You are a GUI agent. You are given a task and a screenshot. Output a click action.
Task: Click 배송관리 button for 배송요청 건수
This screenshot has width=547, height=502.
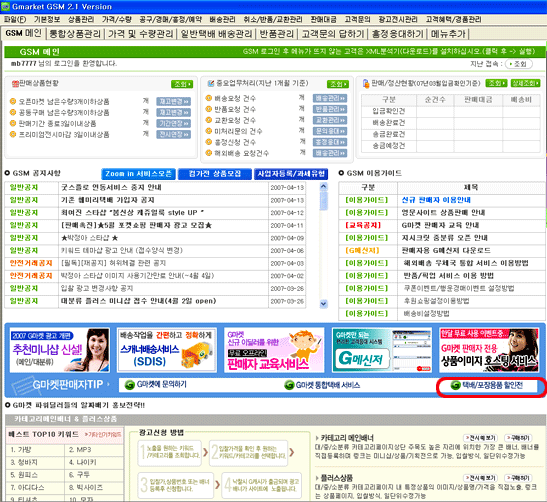click(330, 98)
